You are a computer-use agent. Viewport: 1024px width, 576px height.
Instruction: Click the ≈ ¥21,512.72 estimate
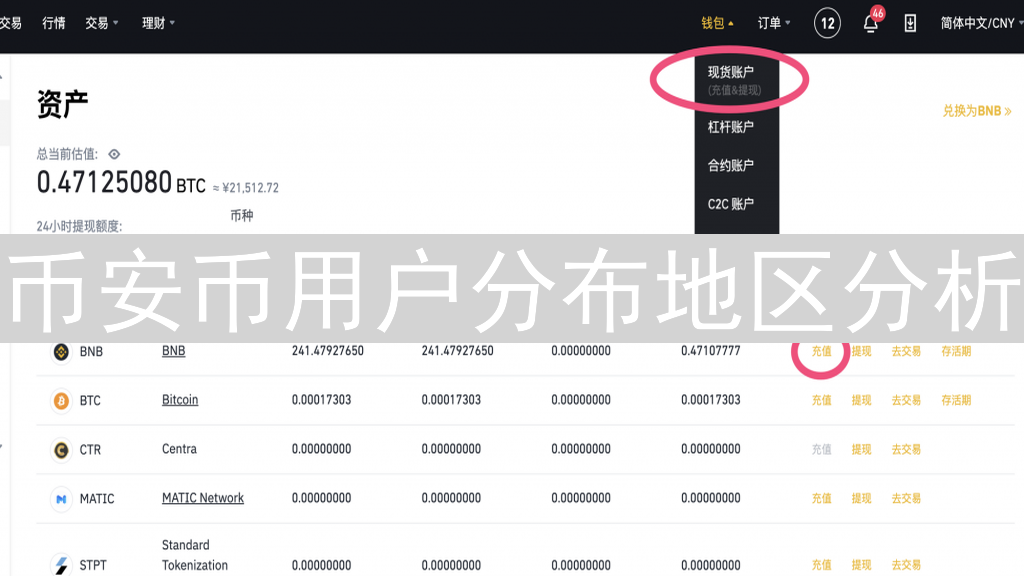point(246,188)
